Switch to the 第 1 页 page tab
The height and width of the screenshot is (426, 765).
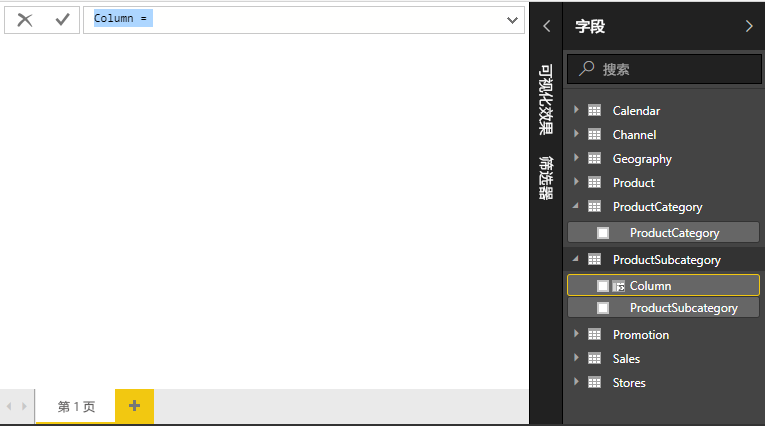tap(76, 407)
